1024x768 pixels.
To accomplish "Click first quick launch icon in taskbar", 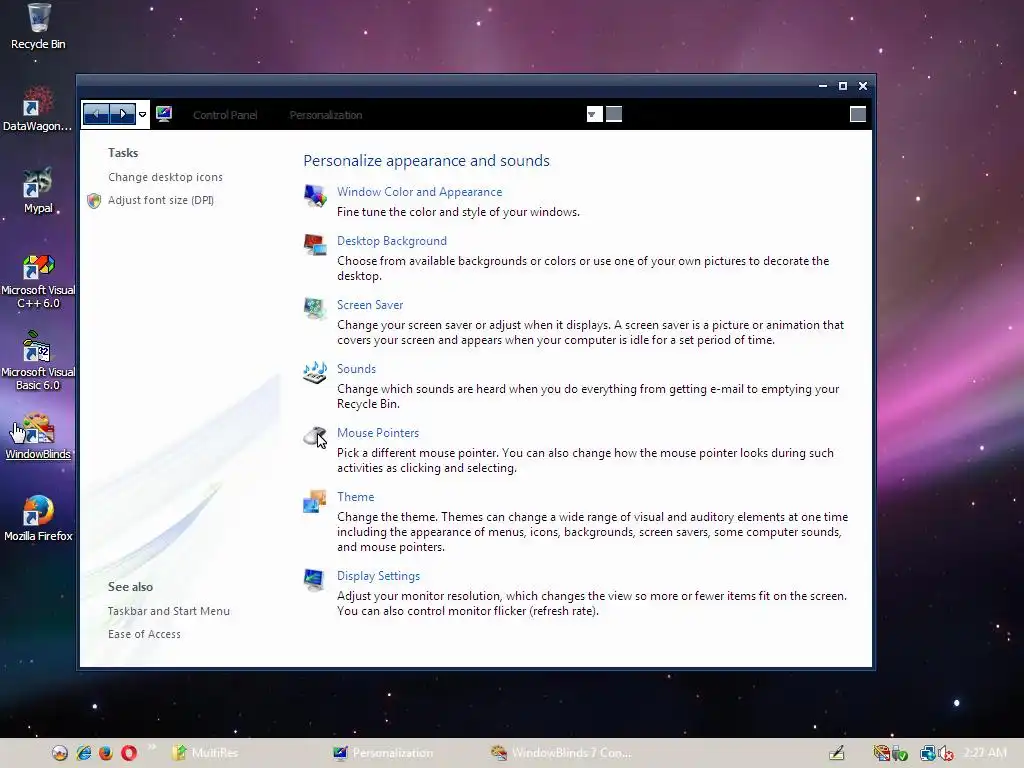I will [59, 753].
